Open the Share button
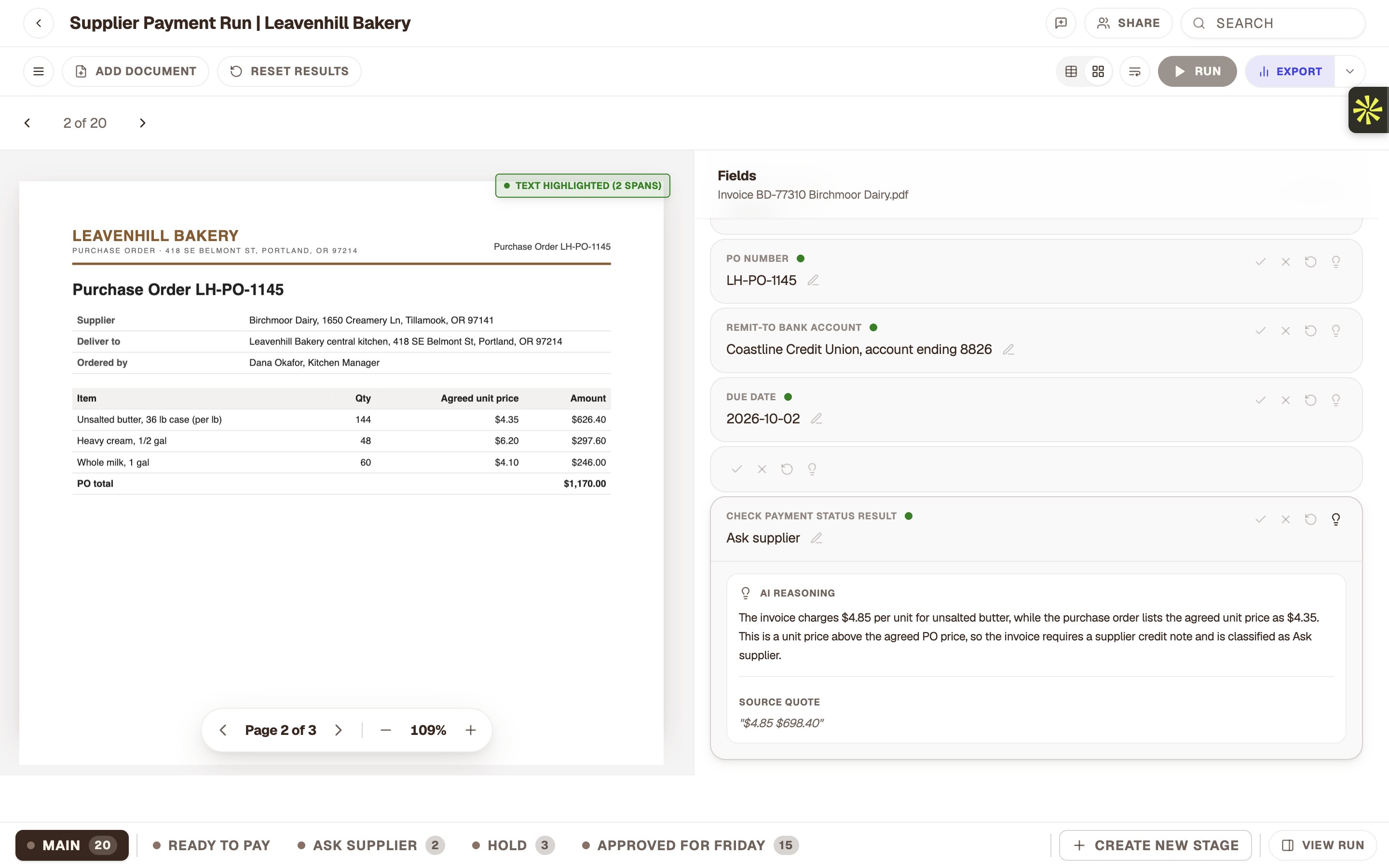Viewport: 1389px width, 868px height. tap(1128, 23)
